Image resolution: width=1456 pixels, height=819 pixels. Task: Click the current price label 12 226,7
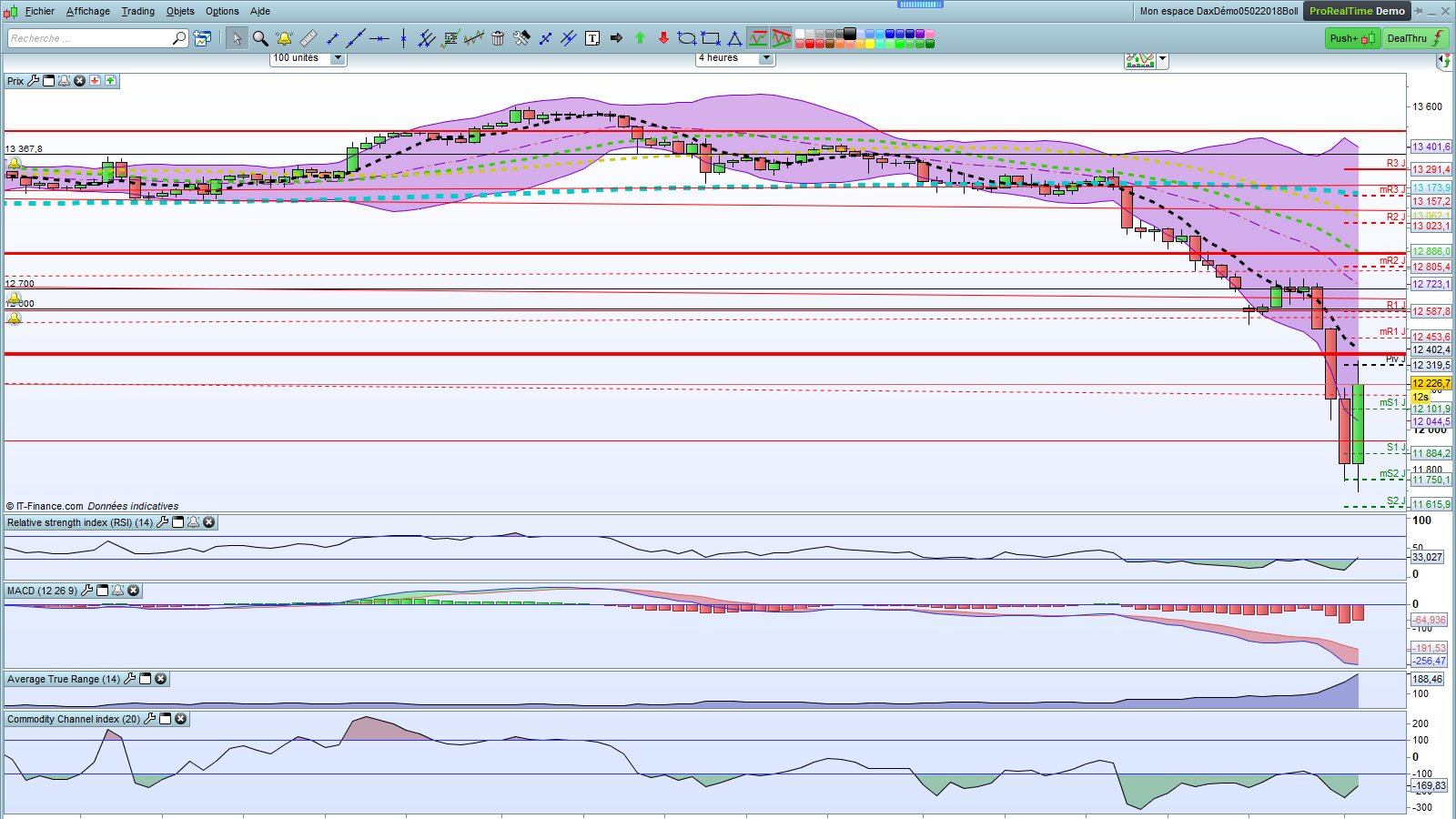click(x=1431, y=383)
